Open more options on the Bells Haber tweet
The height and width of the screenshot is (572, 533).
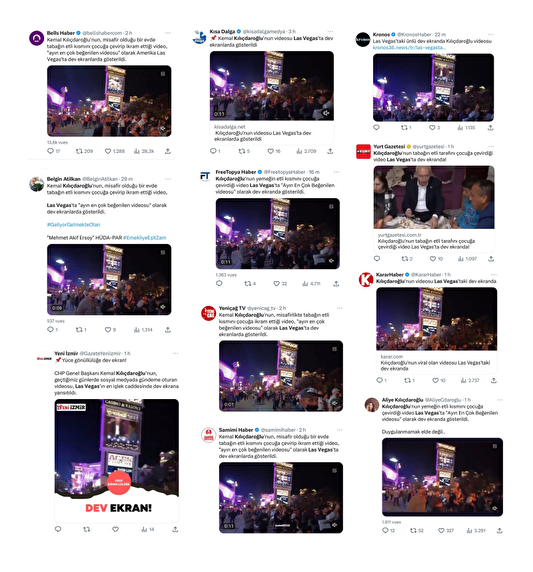point(168,33)
